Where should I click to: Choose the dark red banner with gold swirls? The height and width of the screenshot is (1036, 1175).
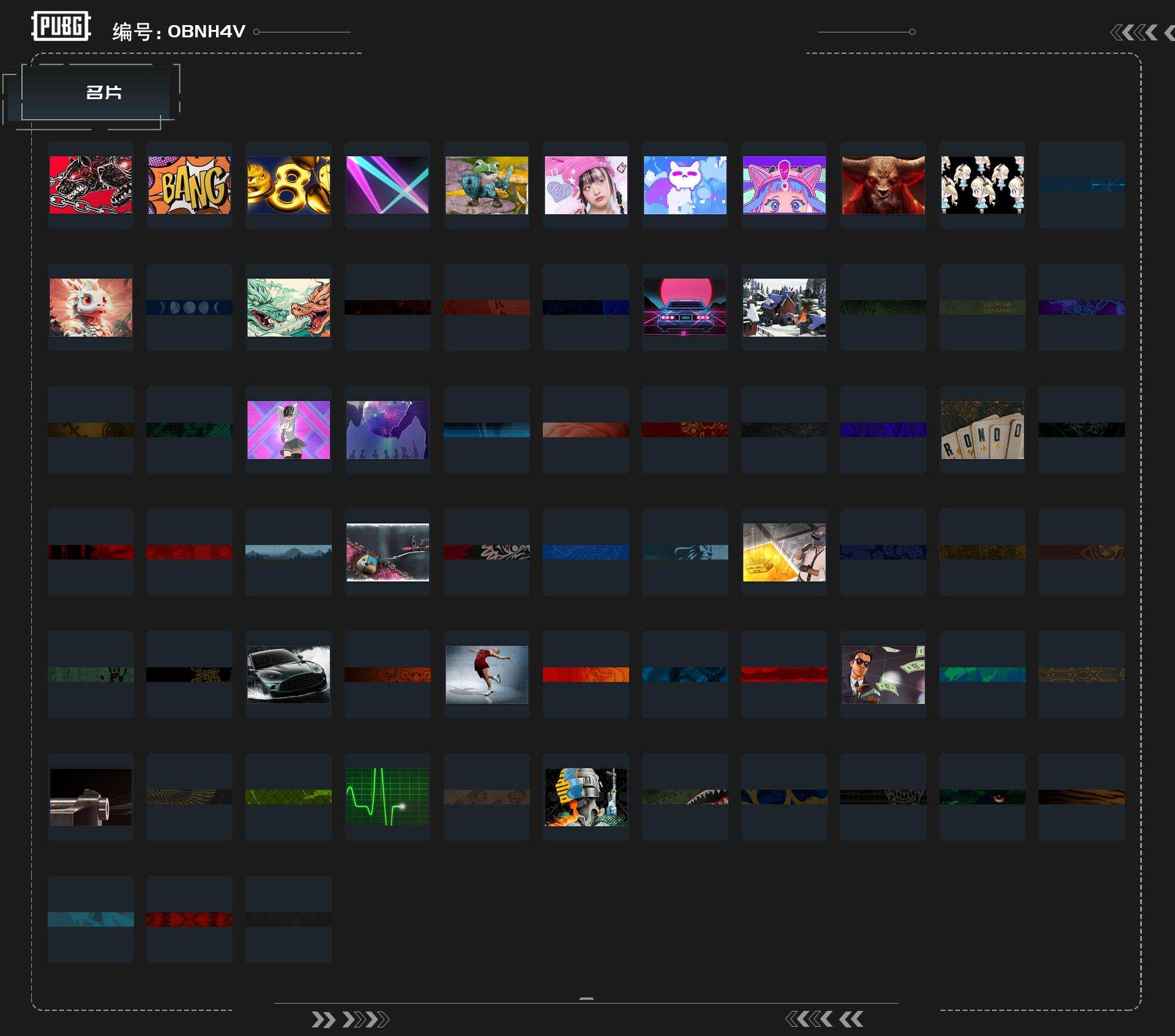coord(685,430)
